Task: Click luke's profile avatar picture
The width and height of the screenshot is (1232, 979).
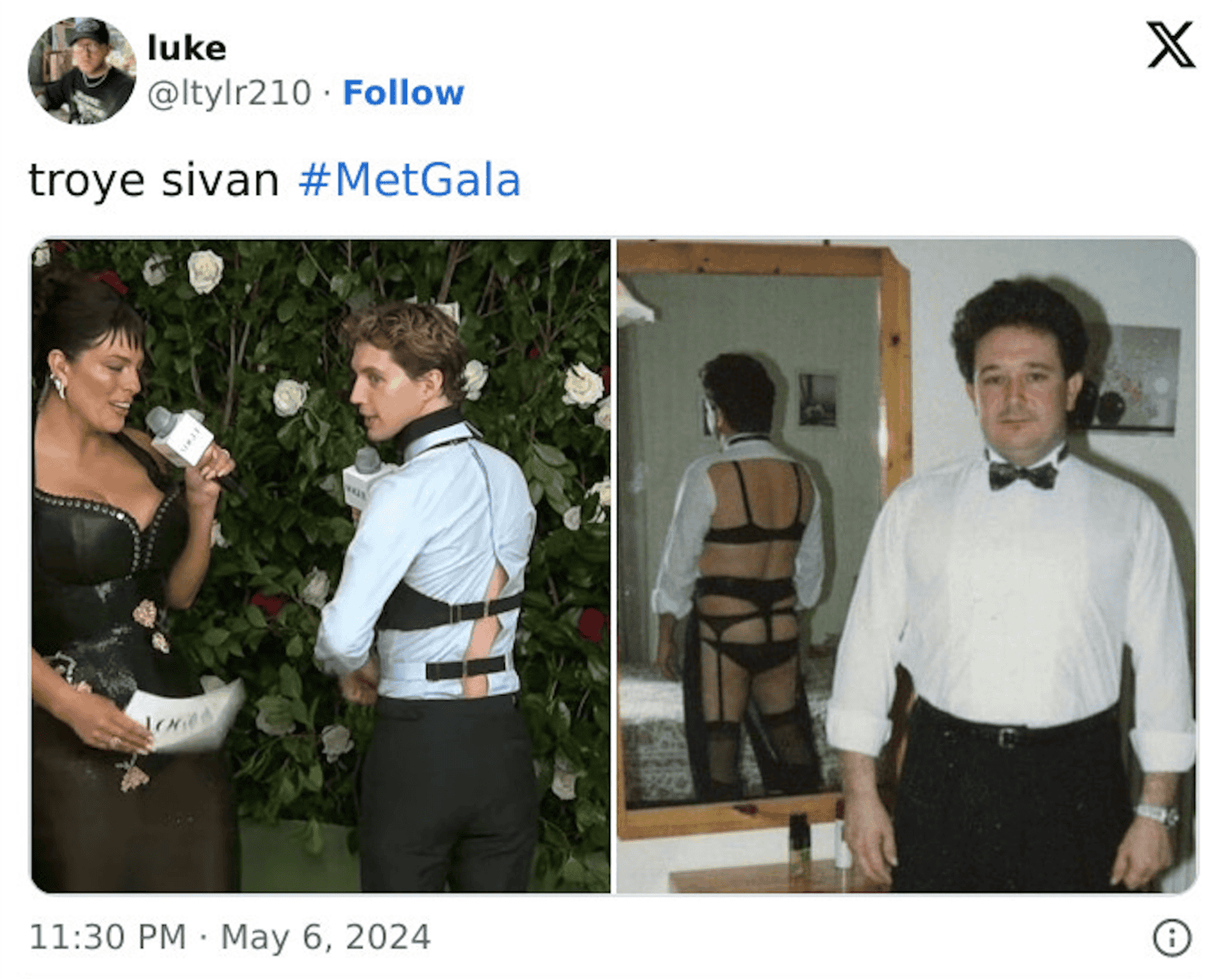Action: [x=82, y=71]
